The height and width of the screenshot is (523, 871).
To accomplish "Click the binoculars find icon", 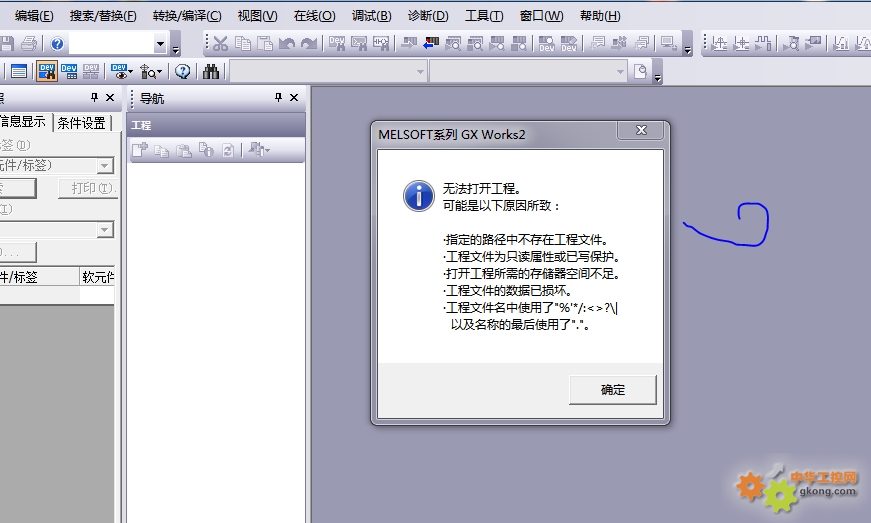I will click(211, 71).
